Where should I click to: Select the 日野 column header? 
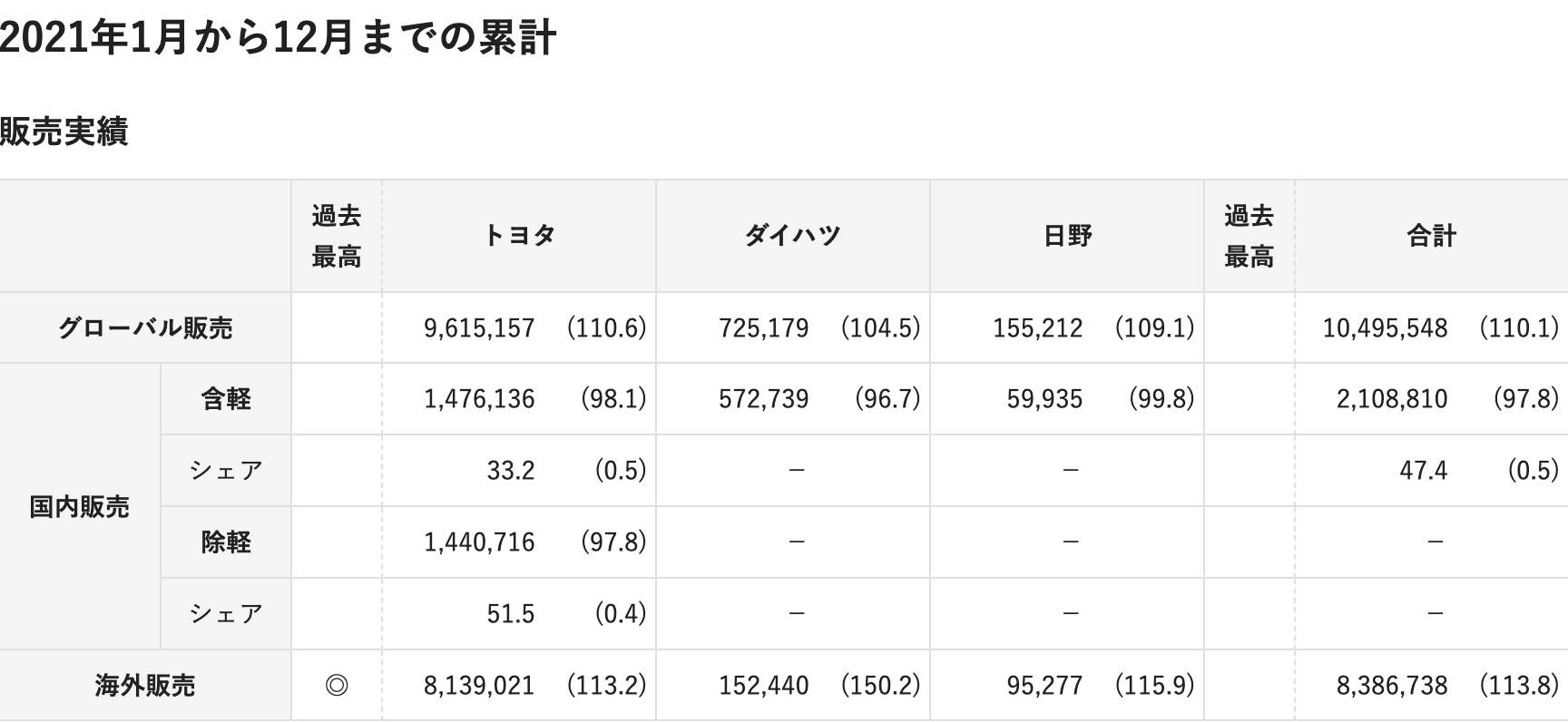pyautogui.click(x=1067, y=236)
